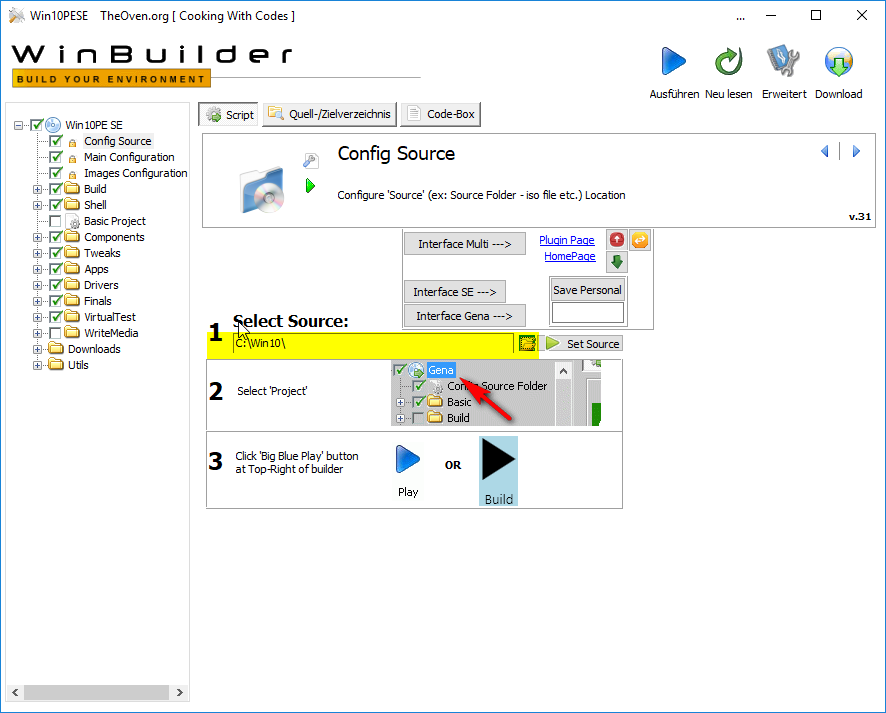
Task: Toggle the Components folder checkbox
Action: pos(55,237)
